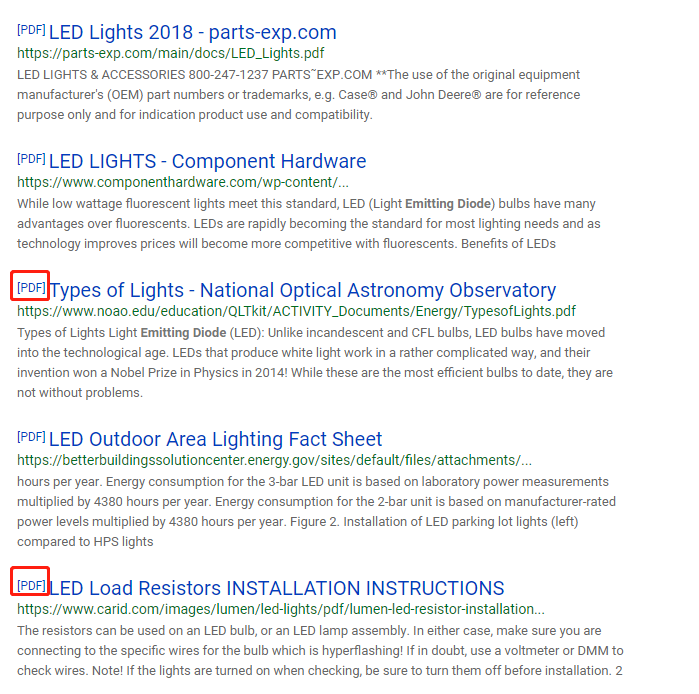Click the betterbuildingssolutioncenter.energy.gov URL
699x694 pixels.
click(x=275, y=460)
